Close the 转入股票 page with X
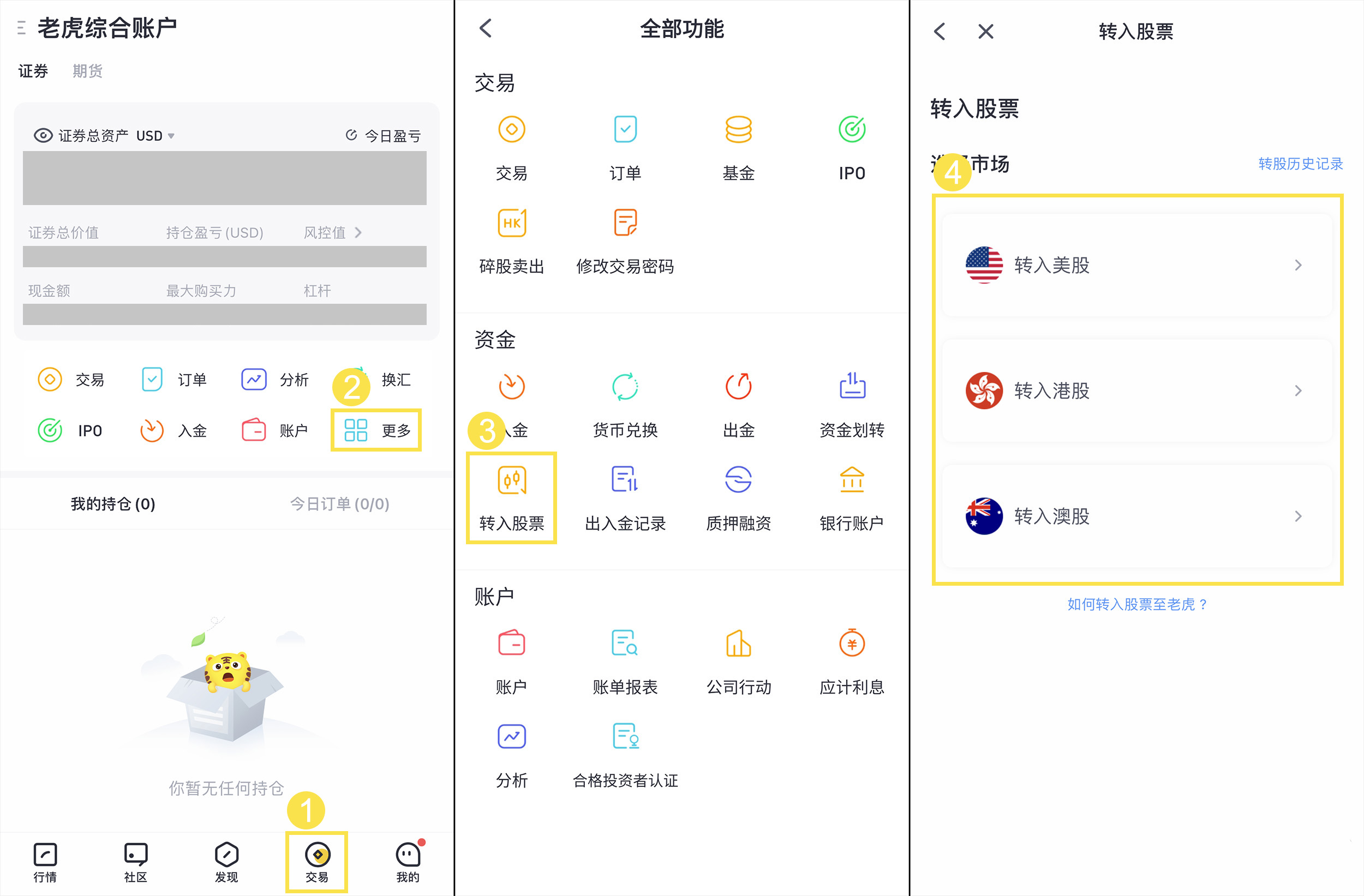Image resolution: width=1364 pixels, height=896 pixels. point(986,31)
